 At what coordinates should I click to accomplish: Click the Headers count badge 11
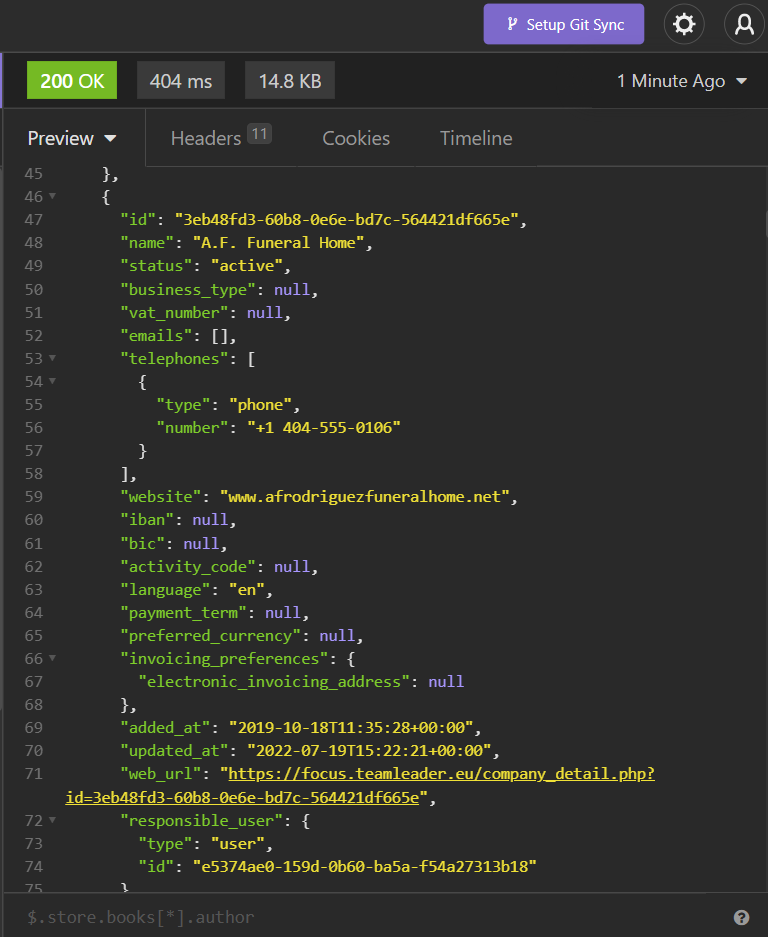(x=259, y=133)
